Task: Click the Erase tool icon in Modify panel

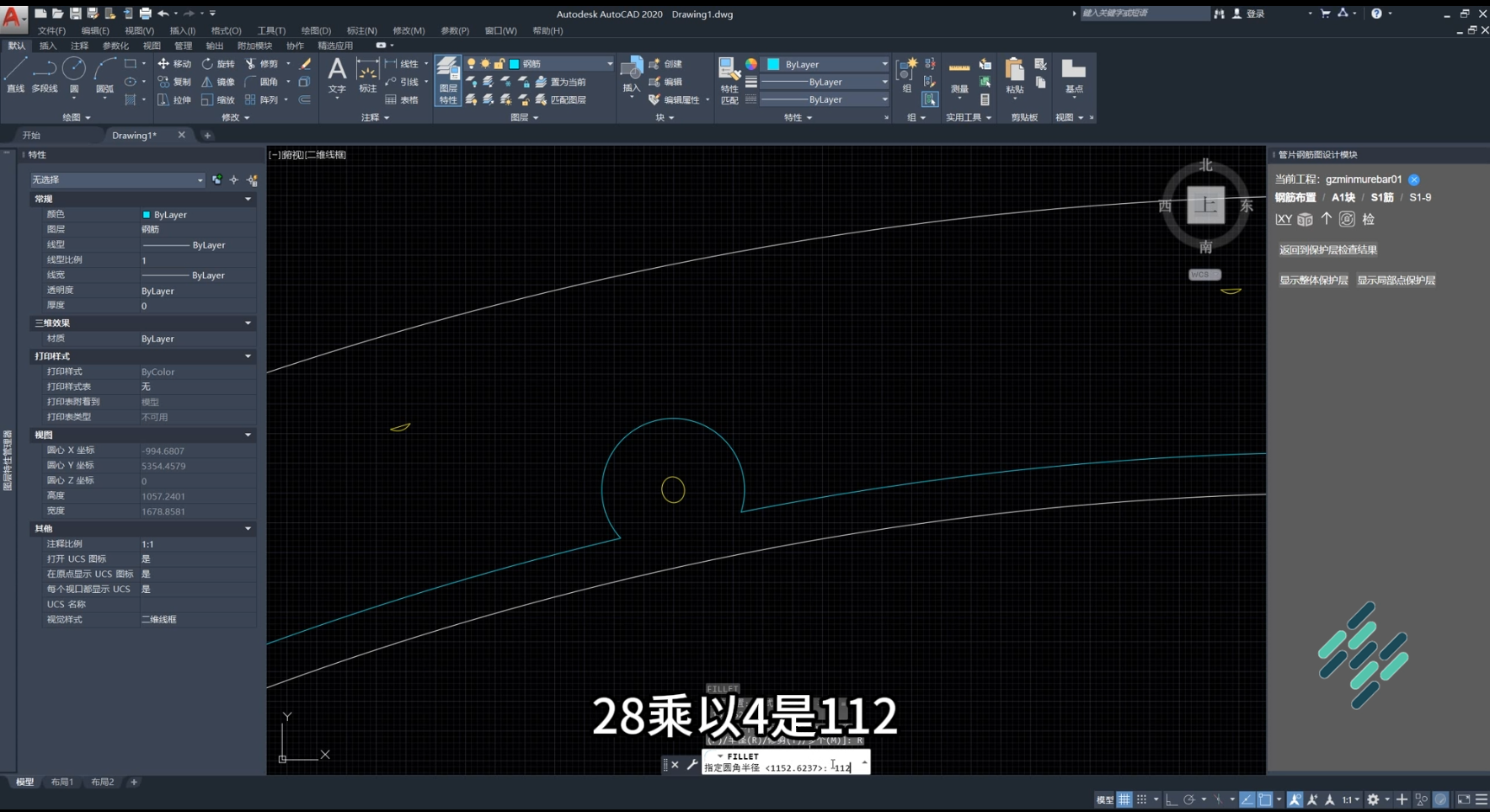Action: [305, 64]
